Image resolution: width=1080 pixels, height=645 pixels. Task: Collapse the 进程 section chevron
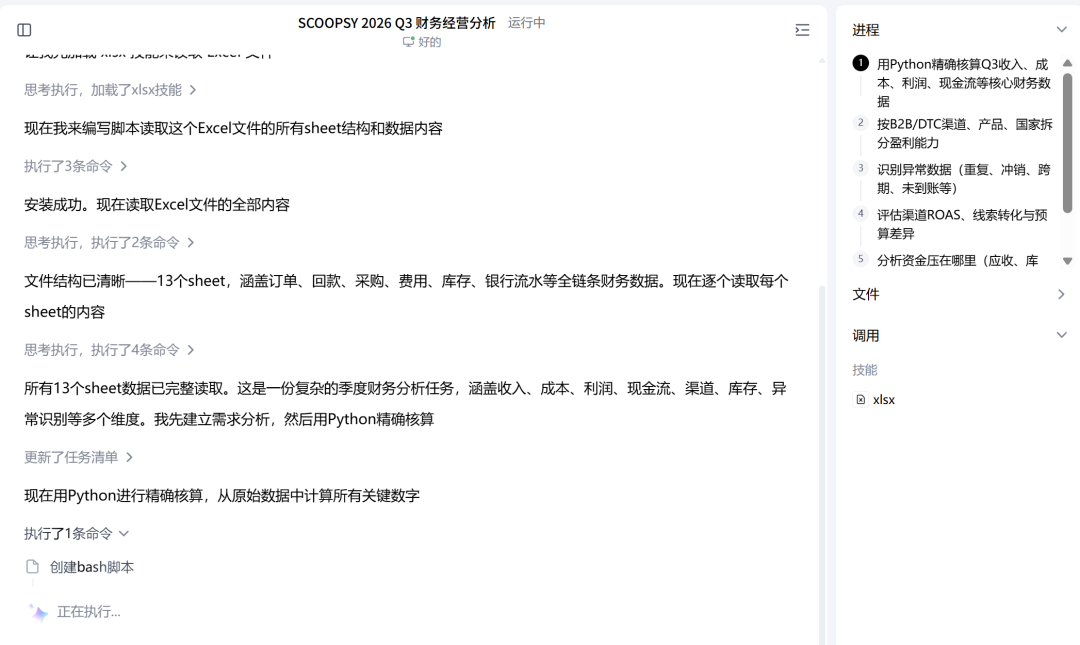1061,30
